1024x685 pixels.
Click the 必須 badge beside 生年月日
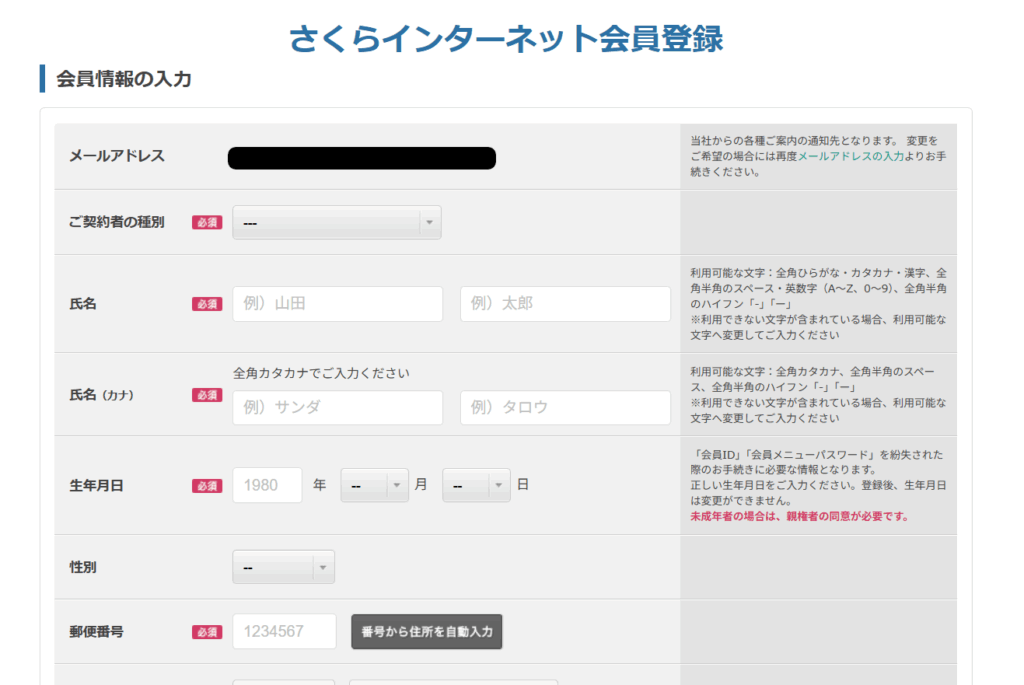pos(207,485)
